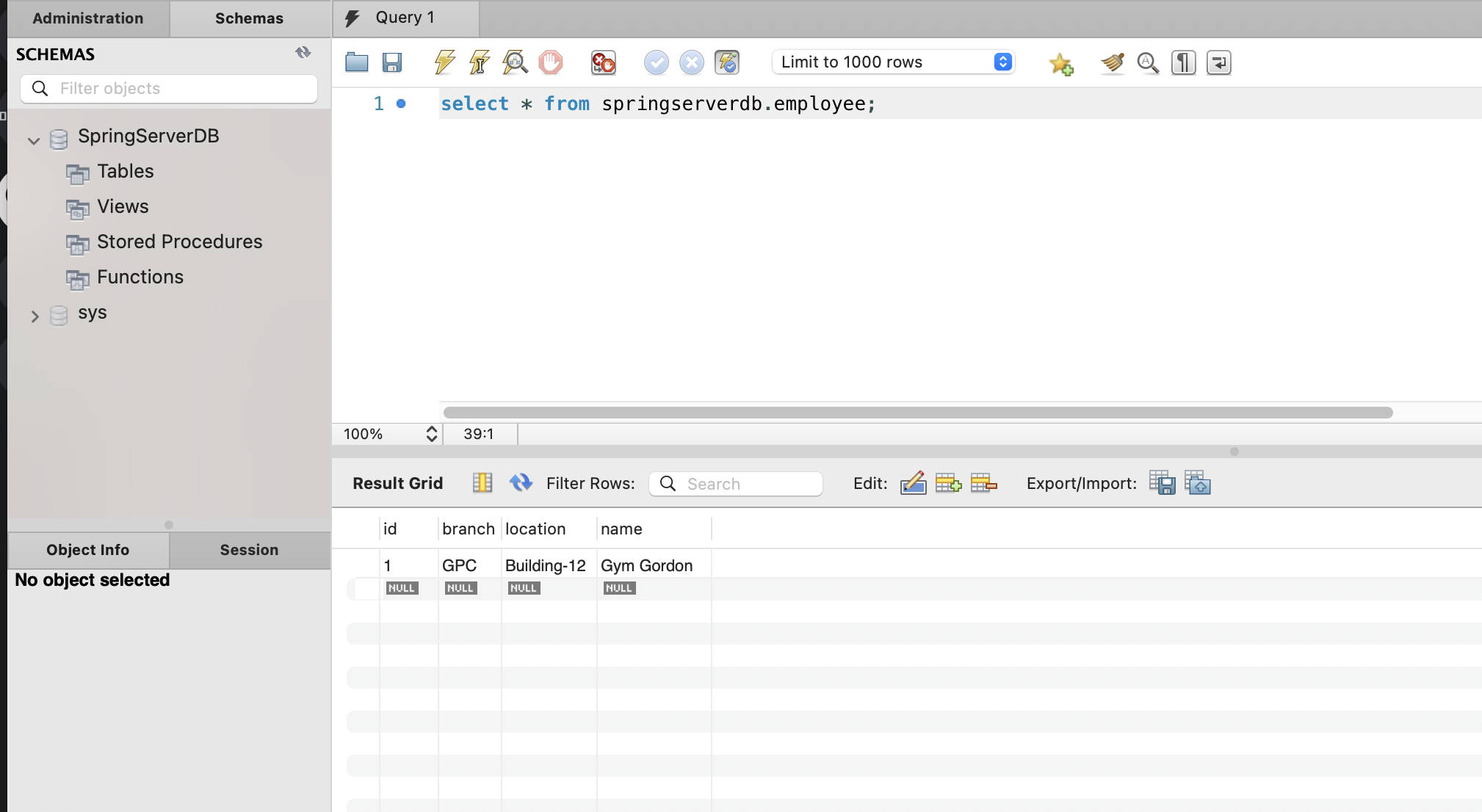
Task: Select the sys schema
Action: [x=93, y=313]
